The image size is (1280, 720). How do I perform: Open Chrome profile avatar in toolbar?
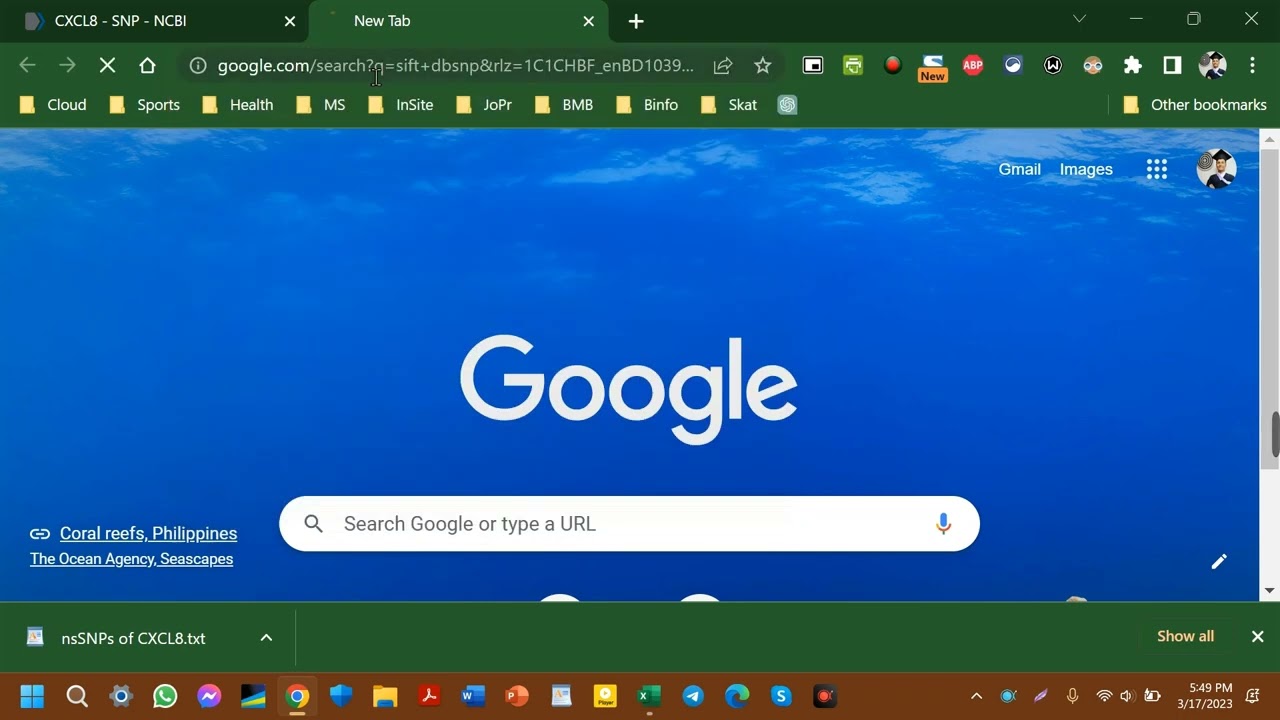tap(1212, 65)
